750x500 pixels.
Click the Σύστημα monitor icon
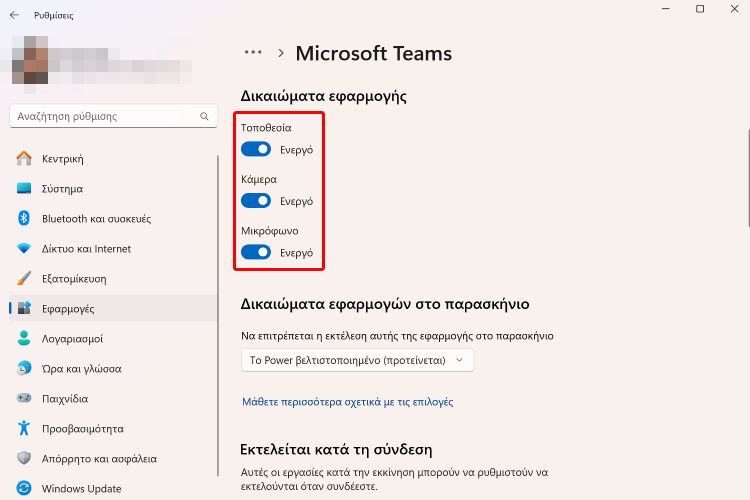(x=24, y=189)
